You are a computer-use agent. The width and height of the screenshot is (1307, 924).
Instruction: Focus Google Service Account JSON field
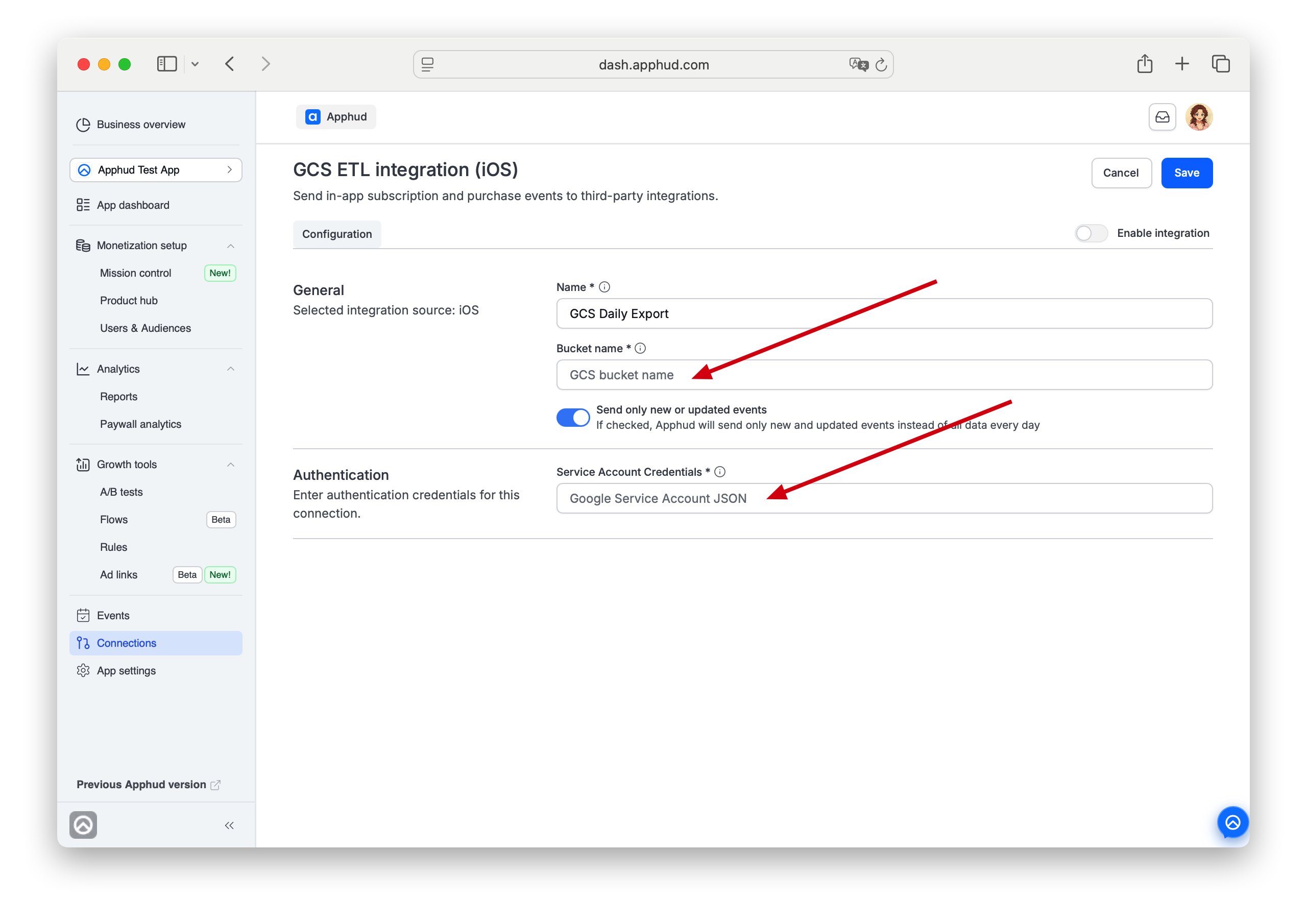[x=884, y=498]
